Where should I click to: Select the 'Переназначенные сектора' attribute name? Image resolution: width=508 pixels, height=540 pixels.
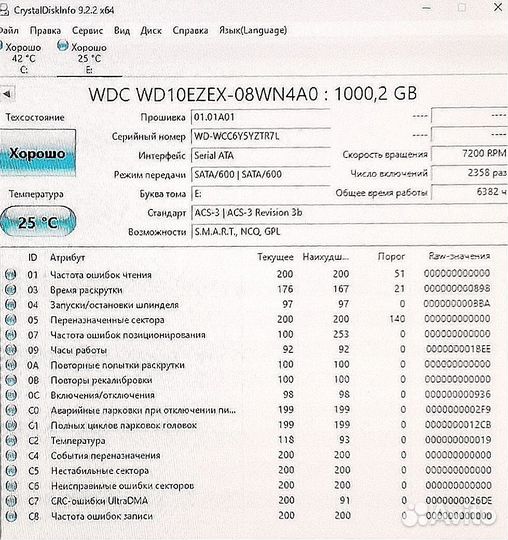click(107, 320)
